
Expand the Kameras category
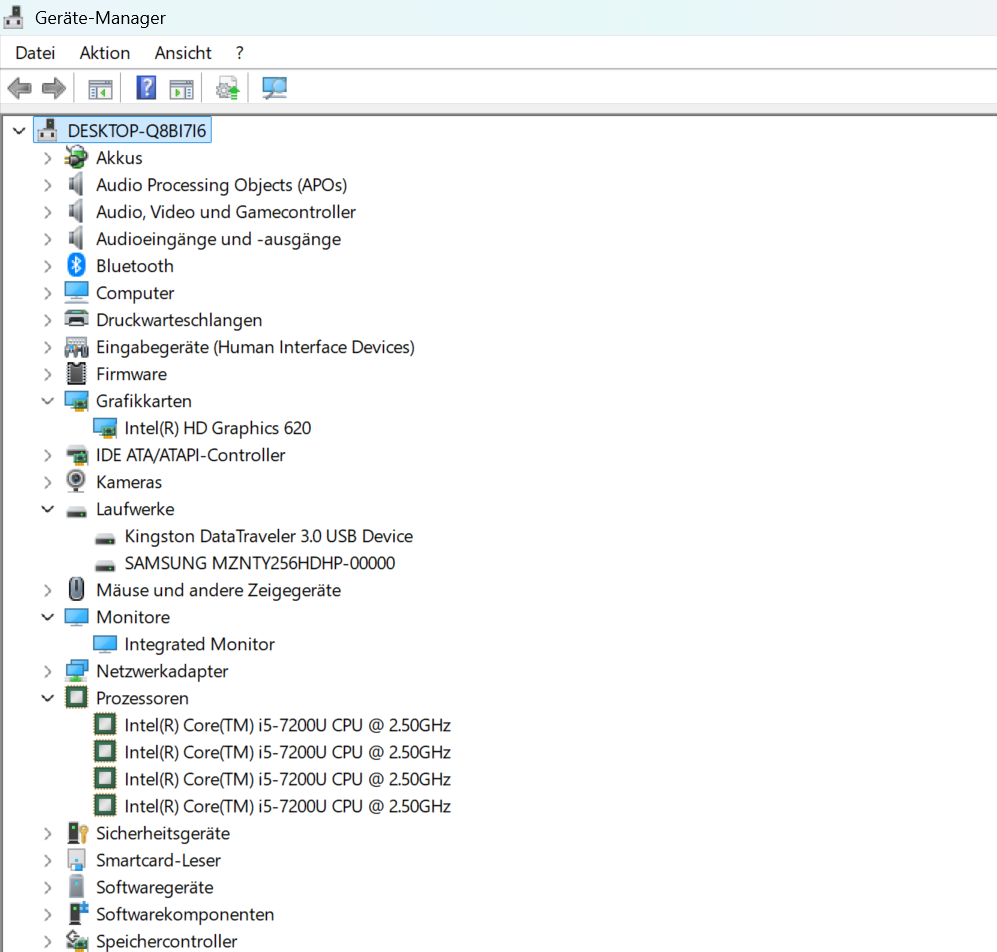(x=48, y=482)
